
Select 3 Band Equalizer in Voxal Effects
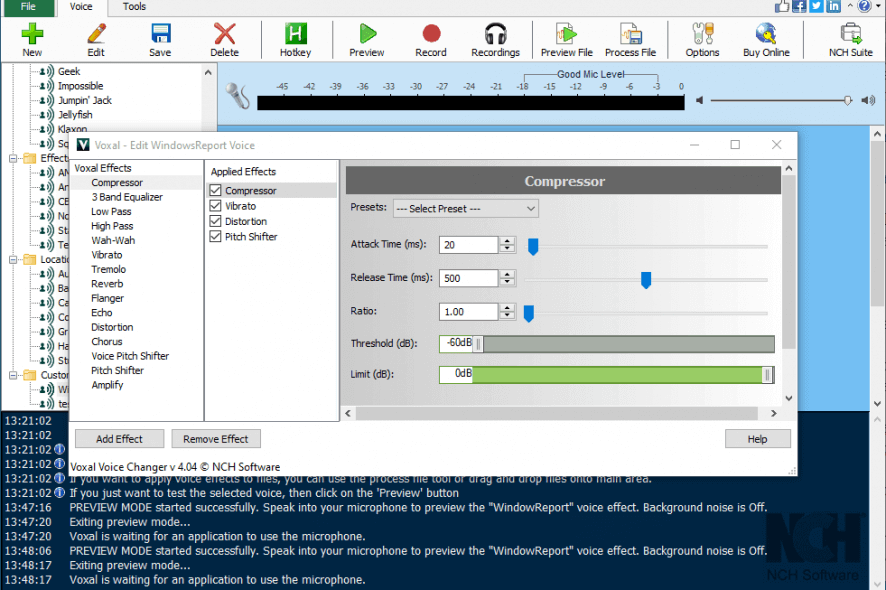point(127,197)
